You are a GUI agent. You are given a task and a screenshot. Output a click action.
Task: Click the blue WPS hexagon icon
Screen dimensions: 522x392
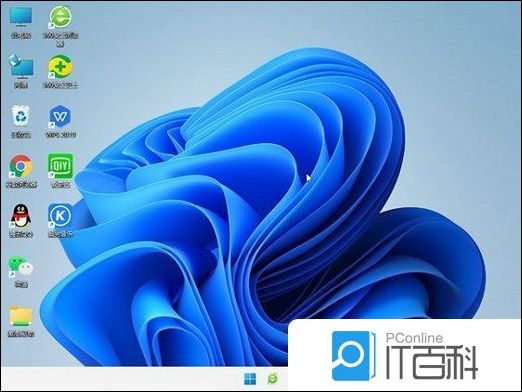[60, 116]
